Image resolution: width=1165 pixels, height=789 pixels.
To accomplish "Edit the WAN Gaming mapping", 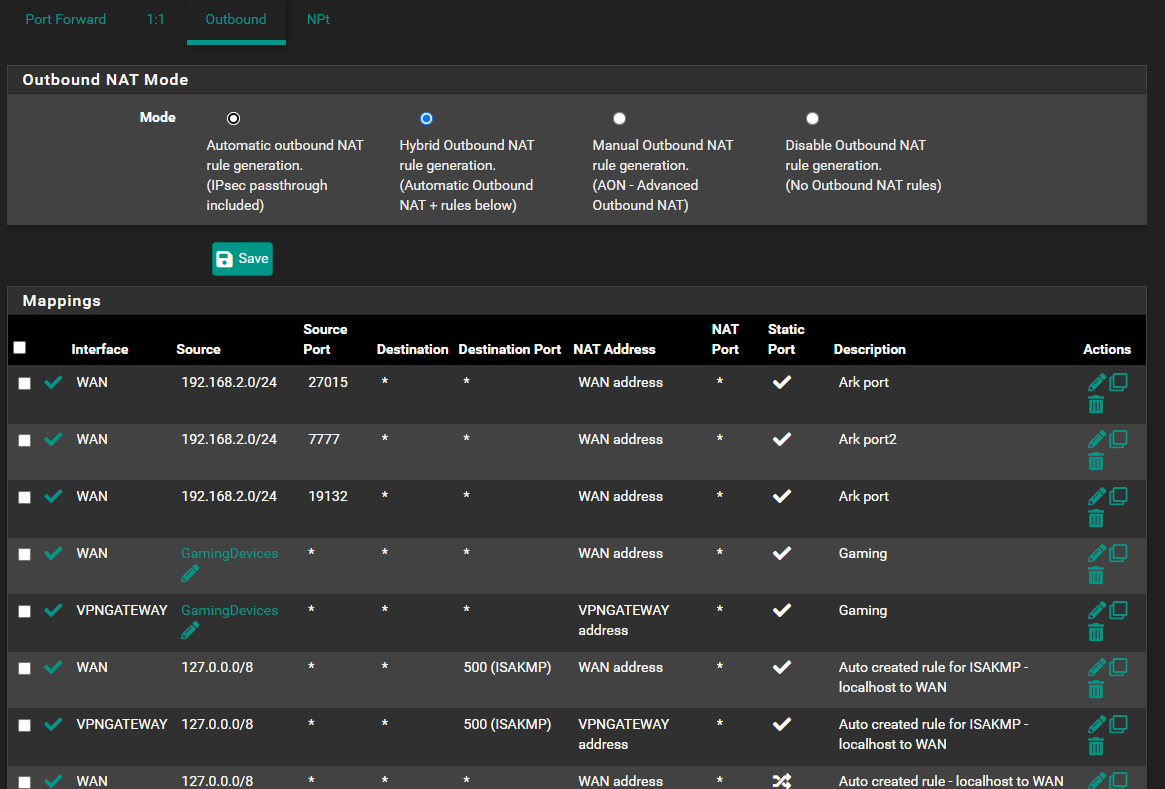I will (x=1097, y=553).
